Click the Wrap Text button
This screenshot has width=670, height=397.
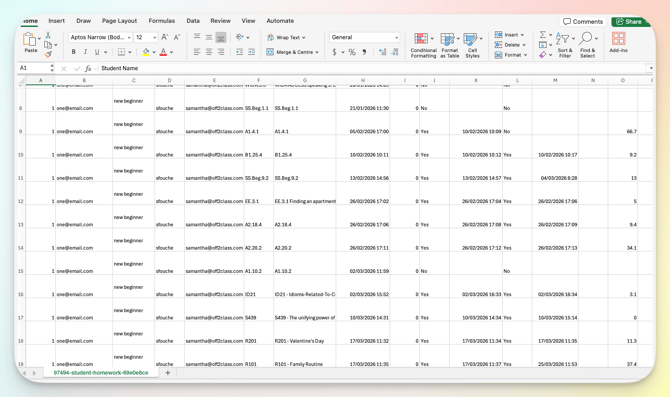coord(286,38)
